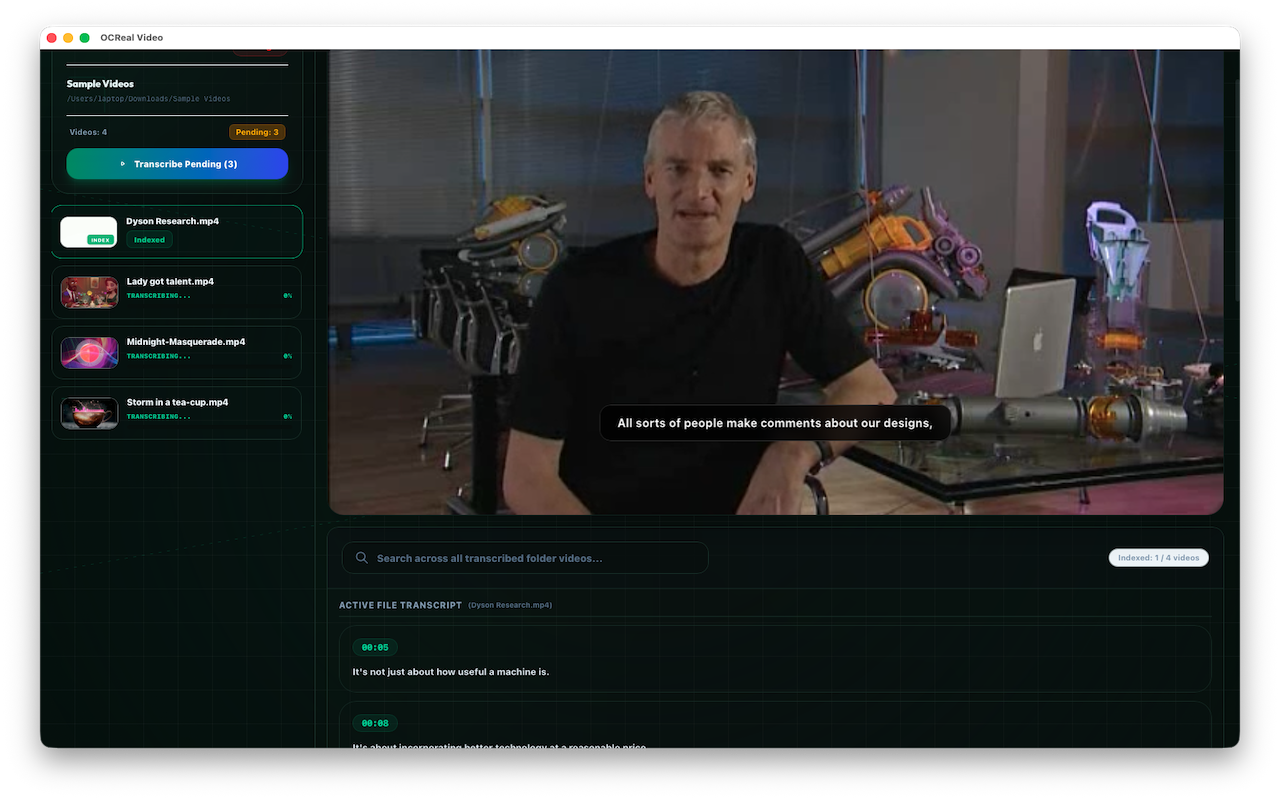Click the Sample Videos folder title

(100, 84)
